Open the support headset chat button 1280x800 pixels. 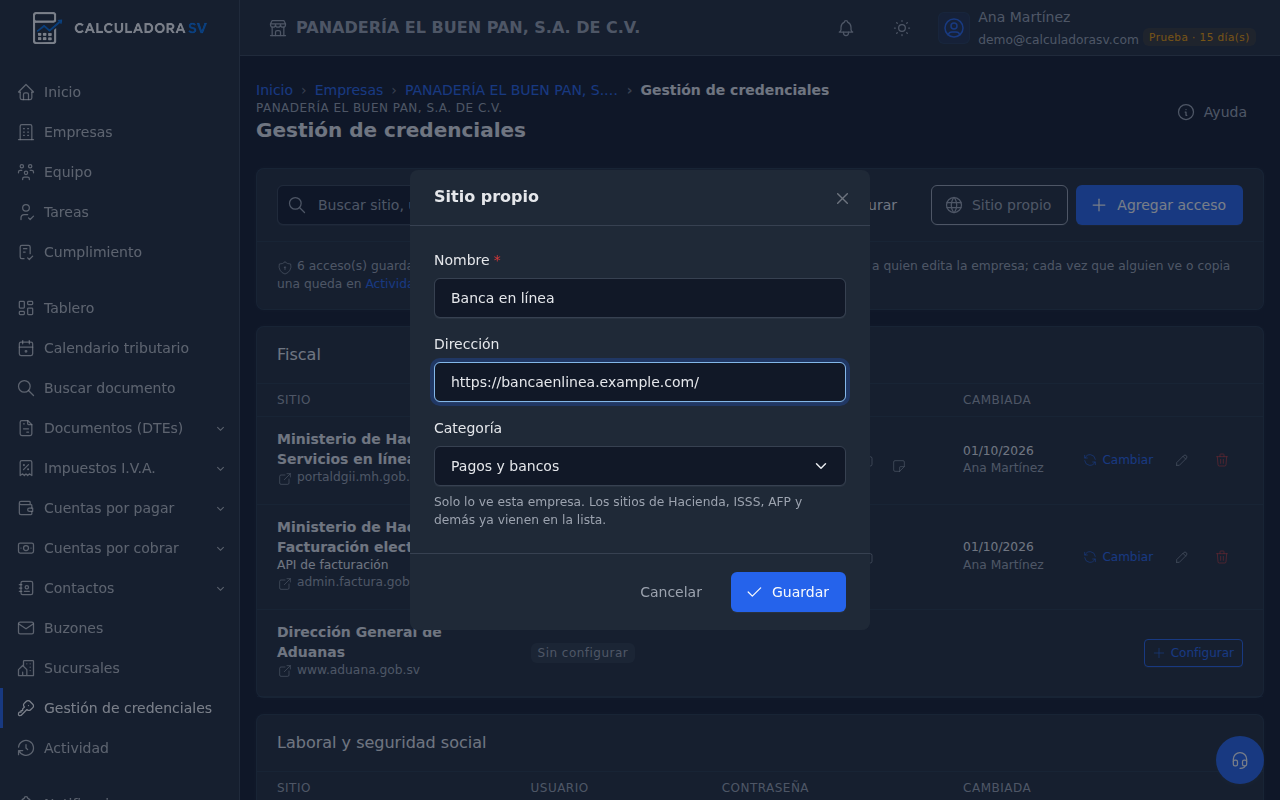tap(1240, 760)
